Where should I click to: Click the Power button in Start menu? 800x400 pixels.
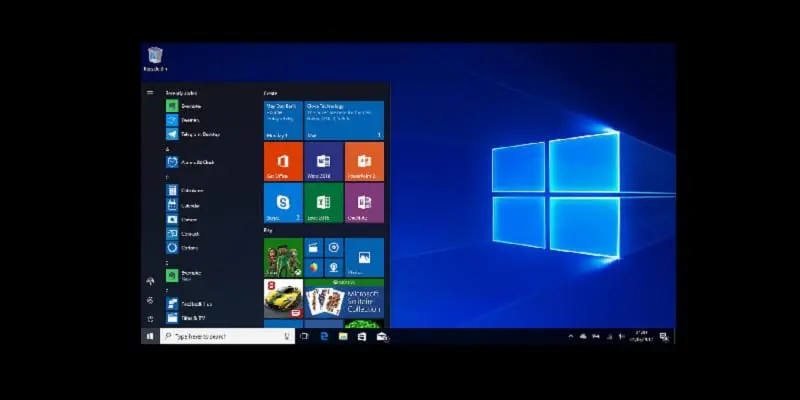point(150,319)
